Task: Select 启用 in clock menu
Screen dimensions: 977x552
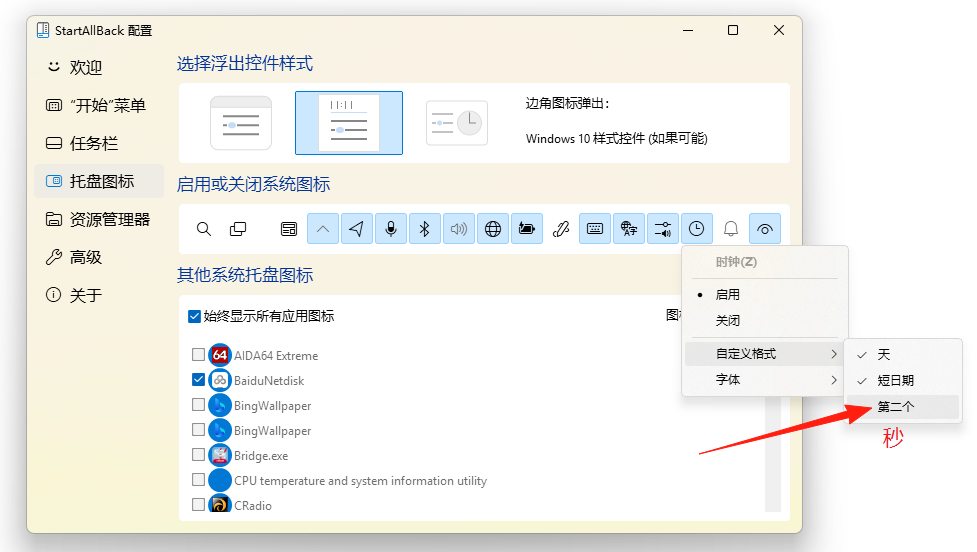Action: tap(765, 295)
